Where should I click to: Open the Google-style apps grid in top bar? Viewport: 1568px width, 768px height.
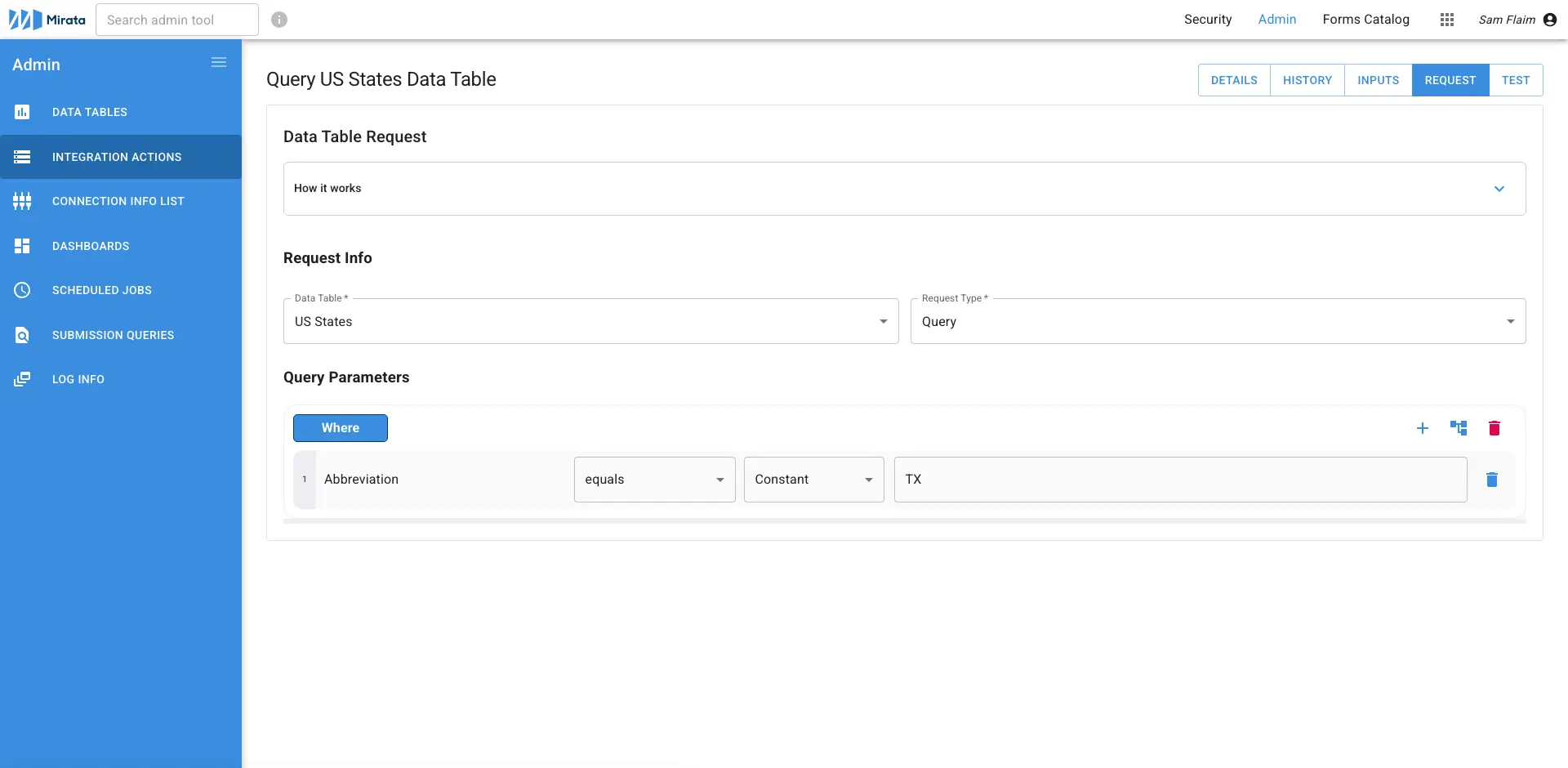point(1447,20)
